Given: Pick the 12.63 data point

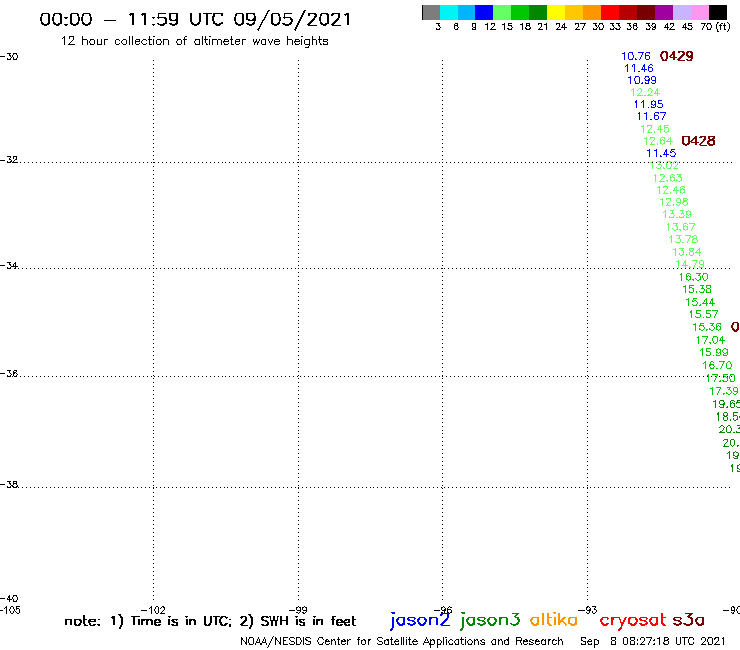Looking at the screenshot, I should click(x=668, y=178).
